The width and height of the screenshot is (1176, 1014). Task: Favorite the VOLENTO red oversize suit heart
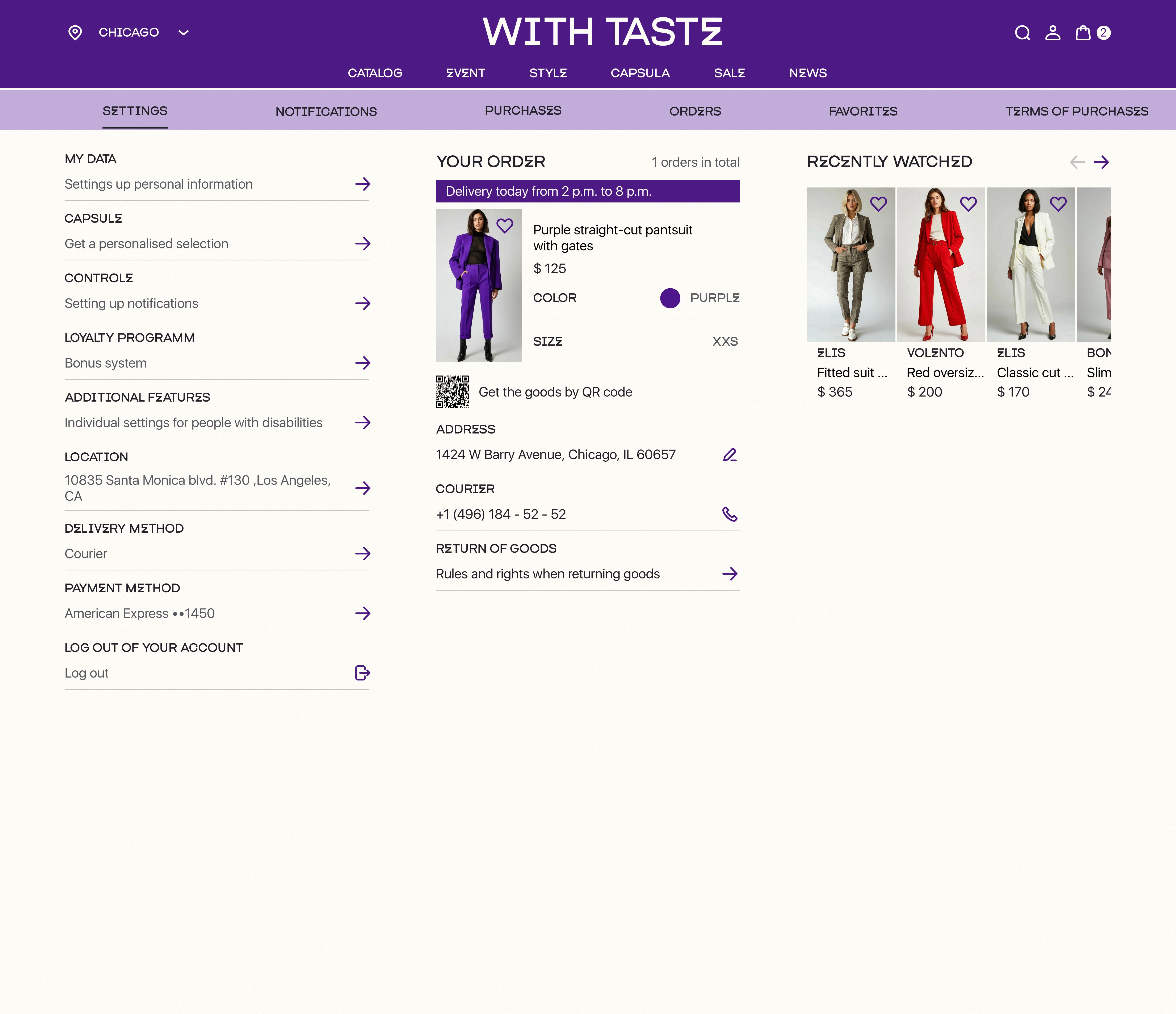(968, 204)
